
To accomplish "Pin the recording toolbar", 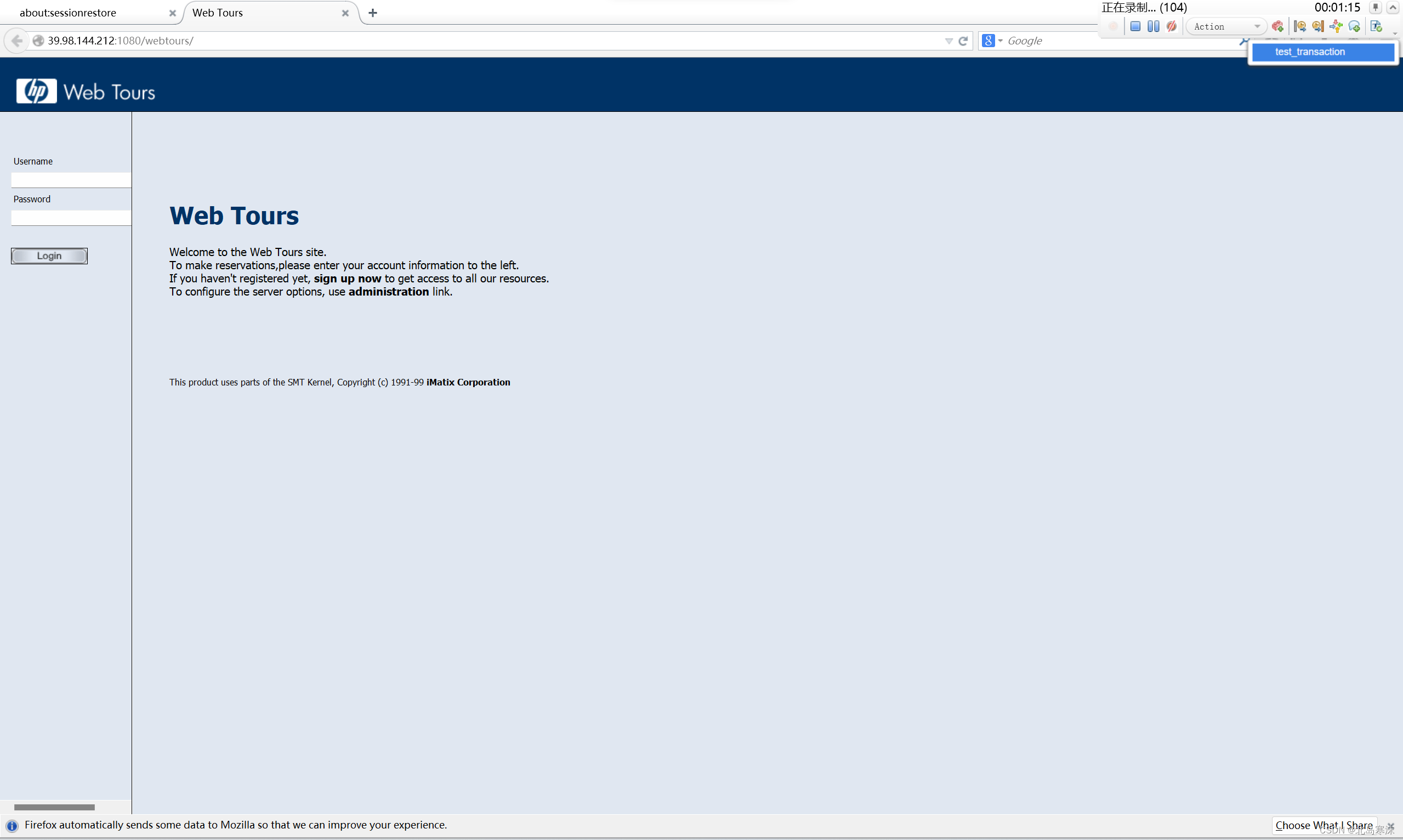I will point(1376,8).
